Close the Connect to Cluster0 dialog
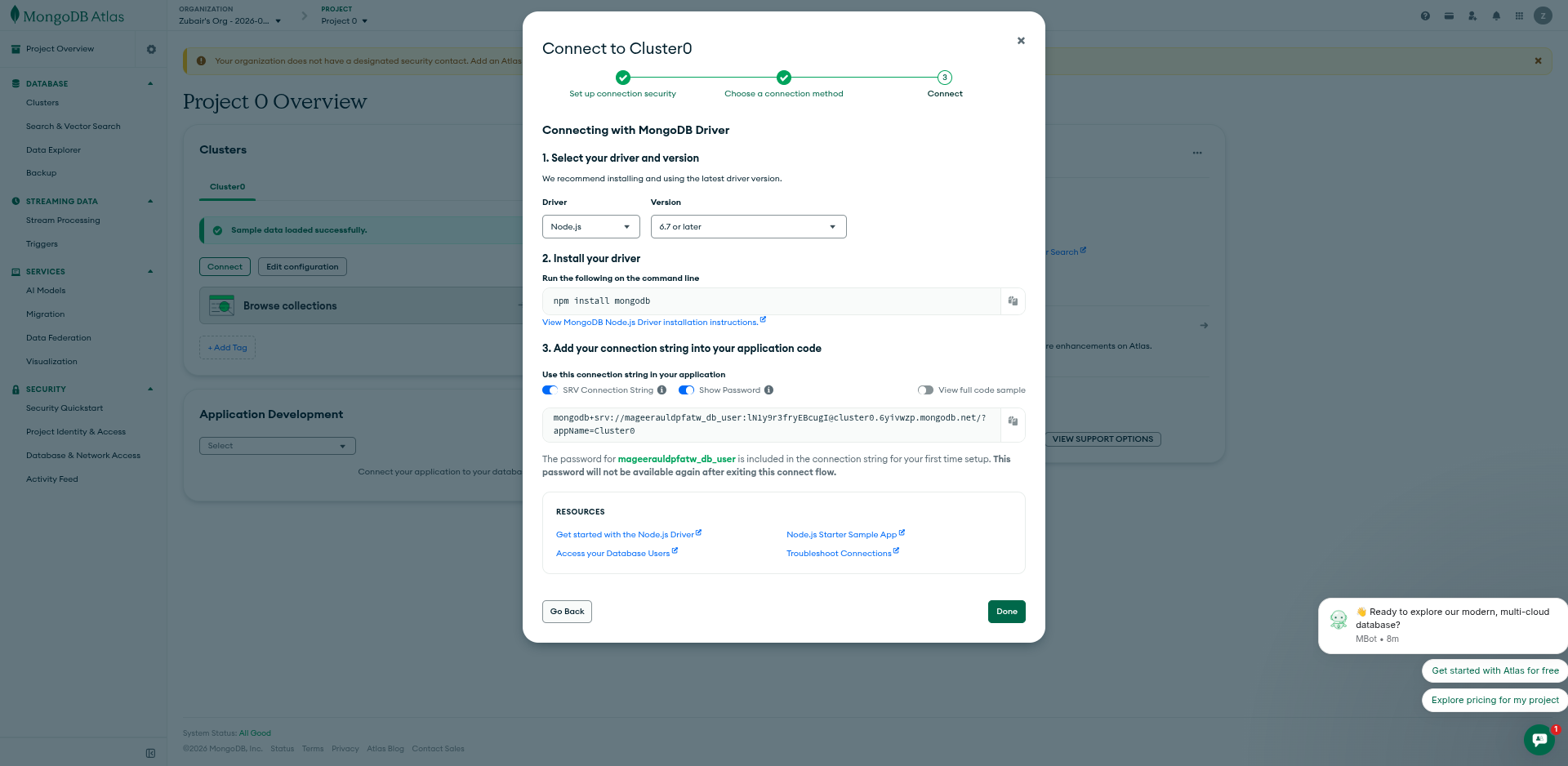 point(1021,41)
